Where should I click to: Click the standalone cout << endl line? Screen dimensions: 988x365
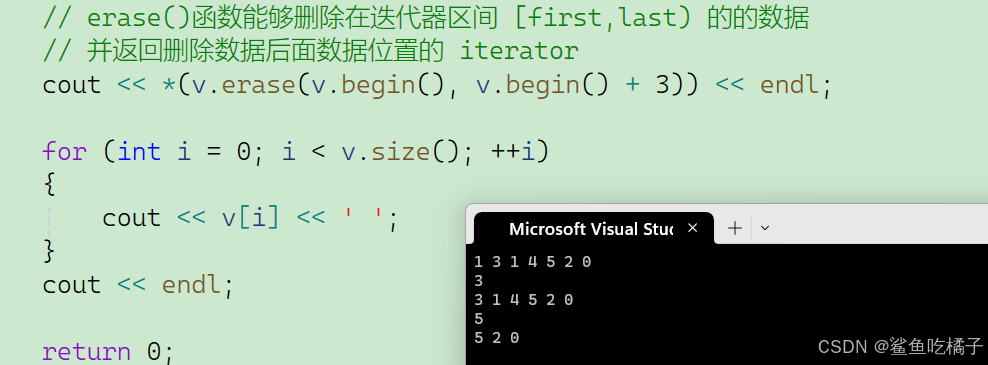click(138, 285)
